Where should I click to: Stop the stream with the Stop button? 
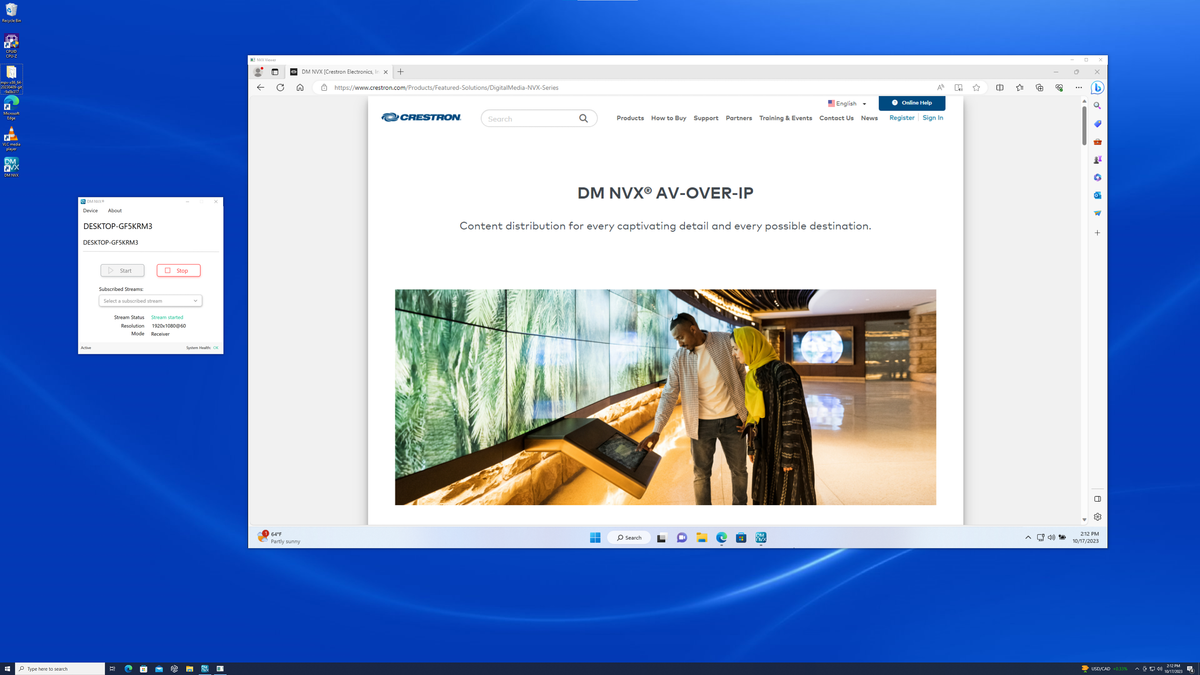(178, 270)
